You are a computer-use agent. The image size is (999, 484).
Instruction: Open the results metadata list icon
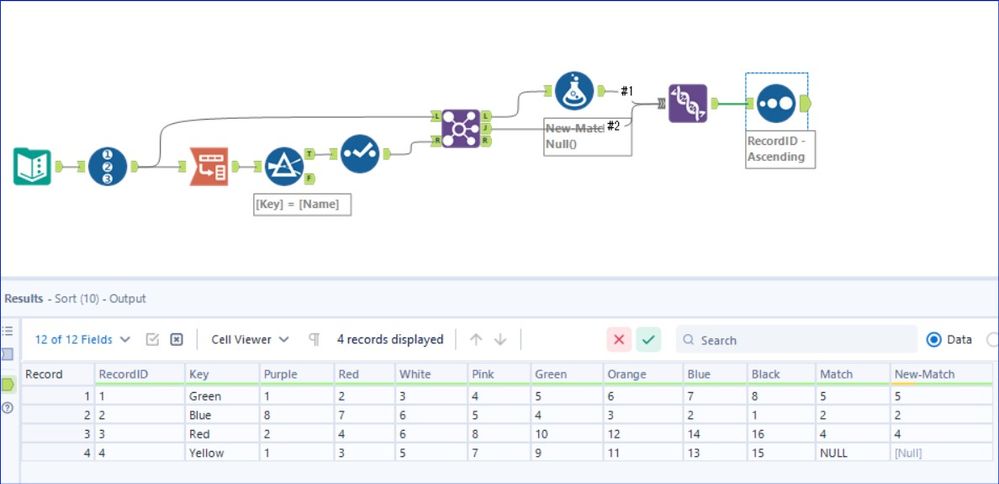pos(8,331)
